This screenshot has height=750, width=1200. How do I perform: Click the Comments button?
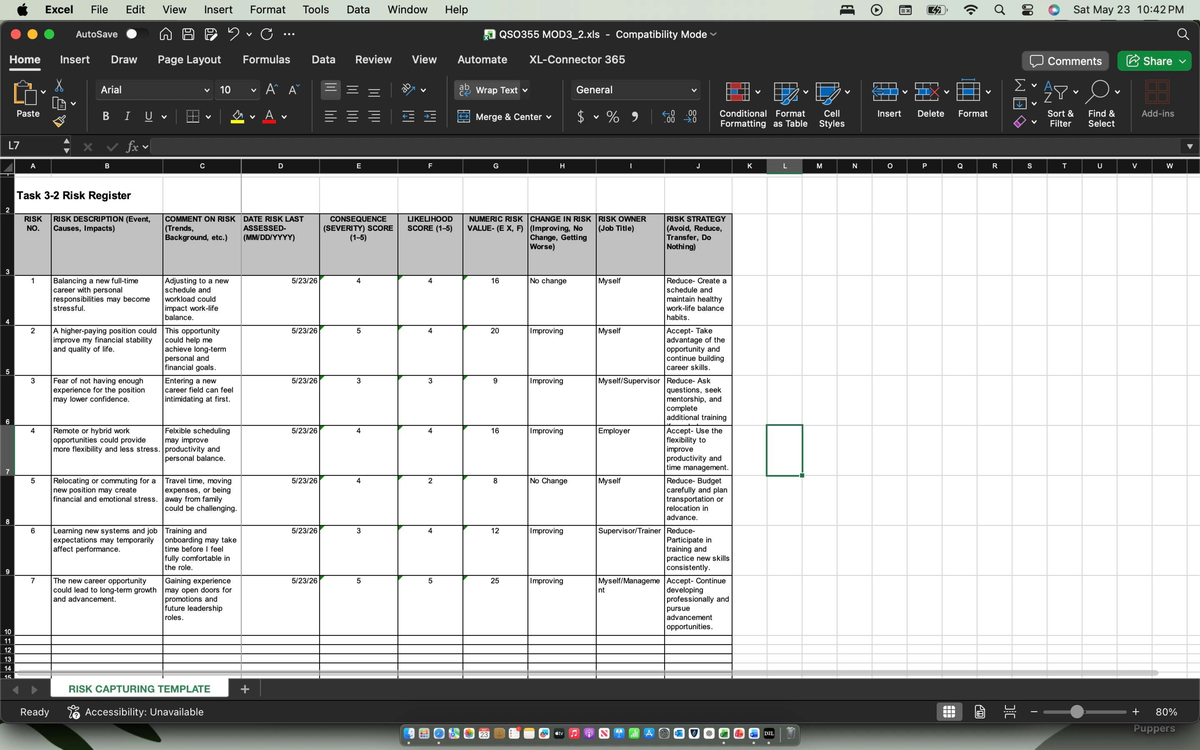click(1066, 61)
